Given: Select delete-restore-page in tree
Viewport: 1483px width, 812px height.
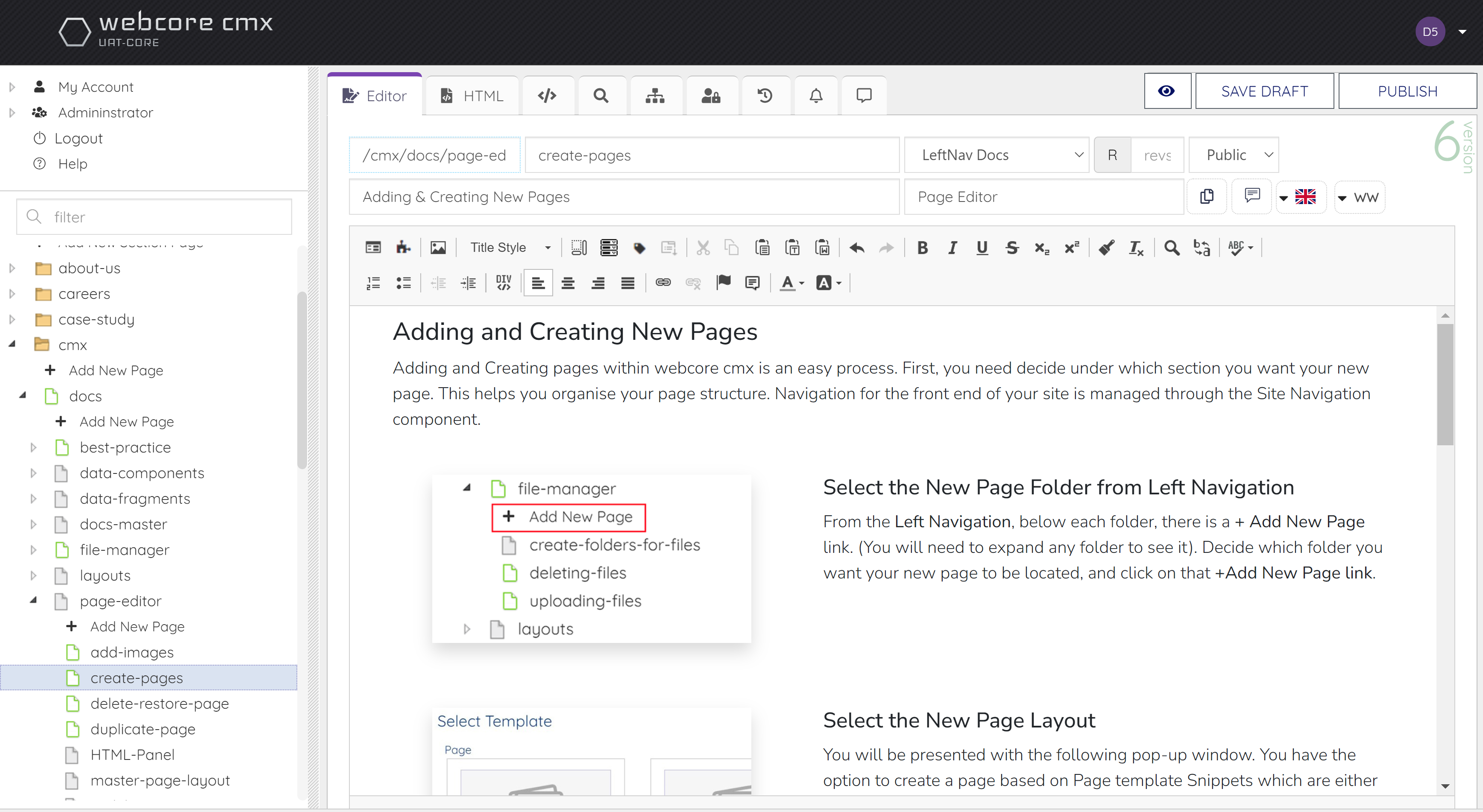Looking at the screenshot, I should 159,703.
